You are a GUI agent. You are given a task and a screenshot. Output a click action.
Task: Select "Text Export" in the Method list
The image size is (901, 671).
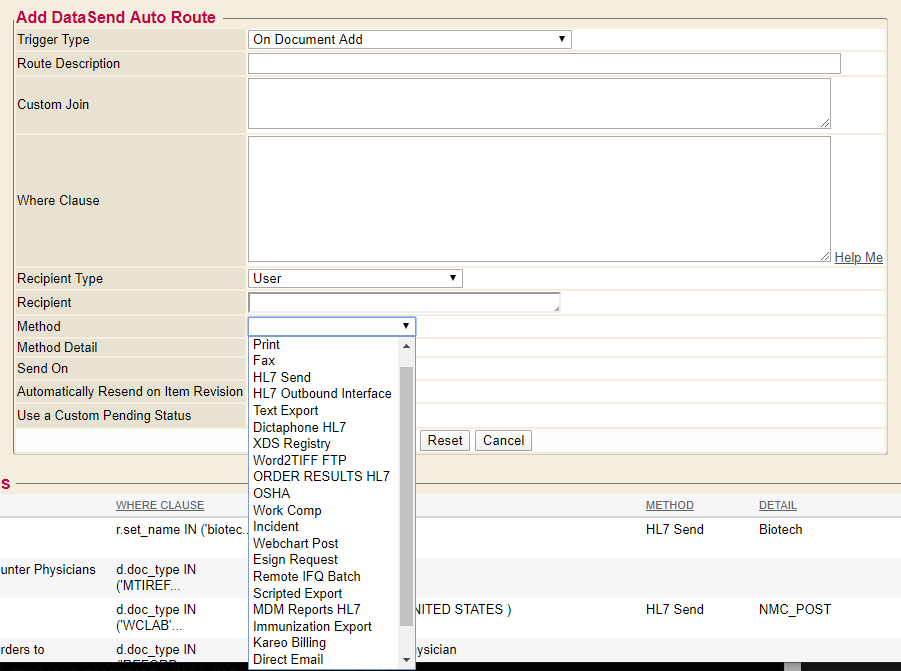tap(285, 410)
